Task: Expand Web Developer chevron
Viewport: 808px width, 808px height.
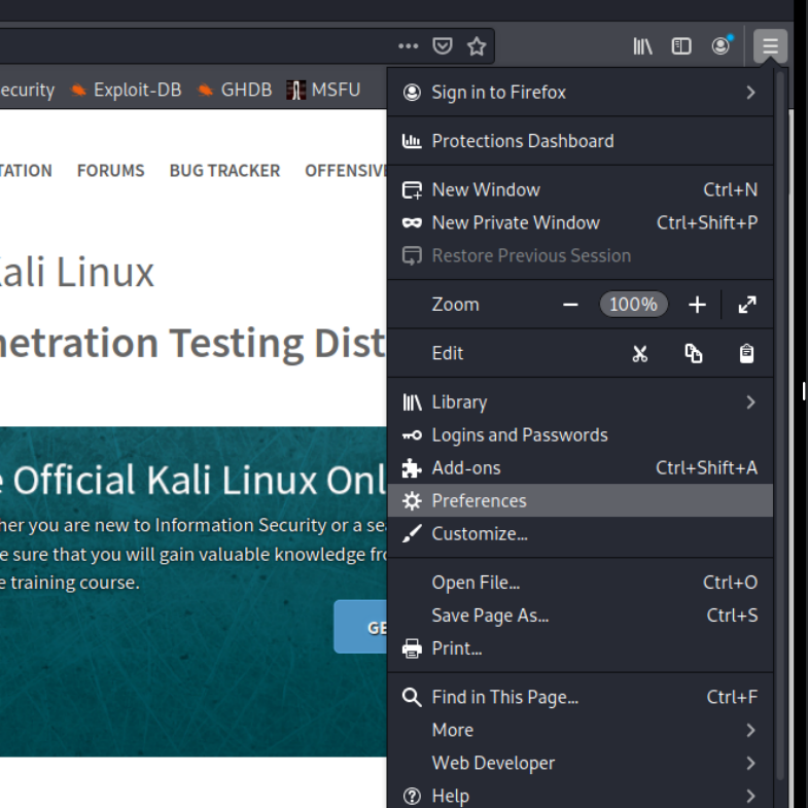Action: (751, 763)
